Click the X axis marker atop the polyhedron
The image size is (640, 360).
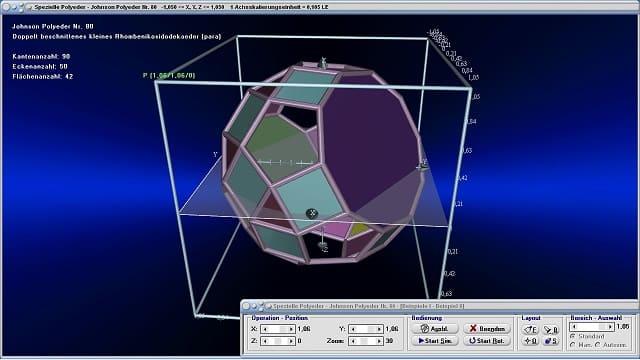[x=323, y=63]
